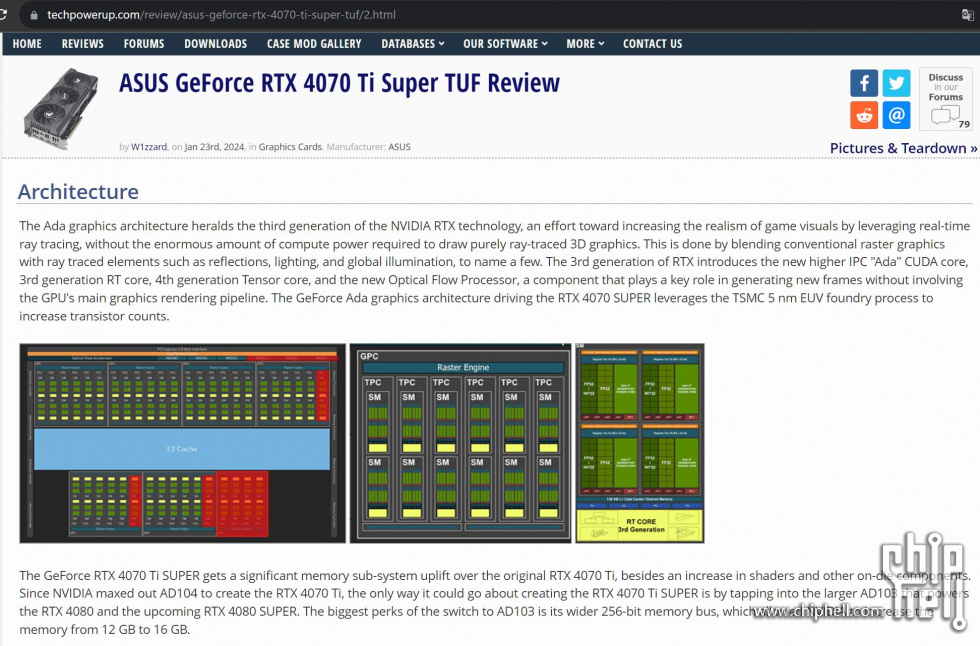The height and width of the screenshot is (646, 980).
Task: Share the review on Reddit
Action: click(x=864, y=116)
